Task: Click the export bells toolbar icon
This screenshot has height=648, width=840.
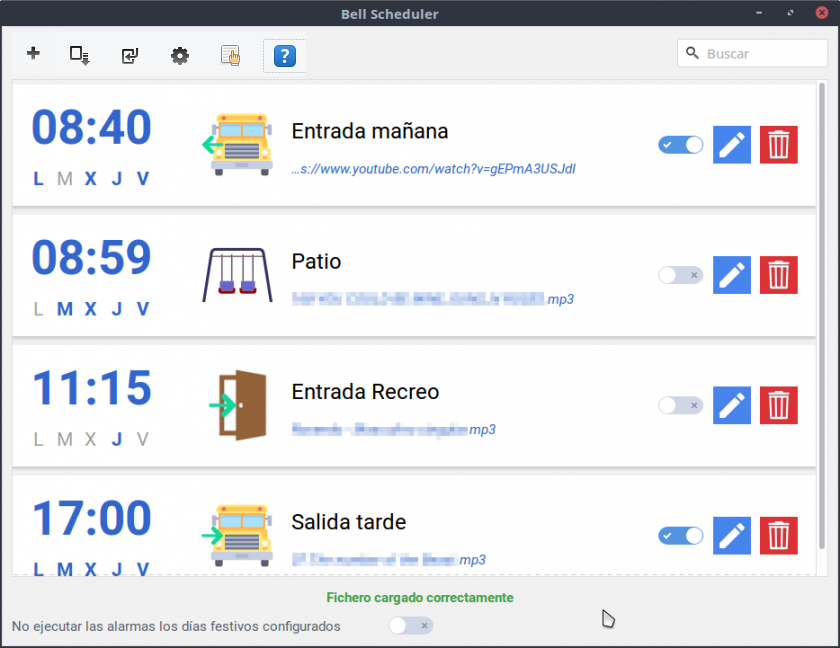Action: (x=80, y=55)
